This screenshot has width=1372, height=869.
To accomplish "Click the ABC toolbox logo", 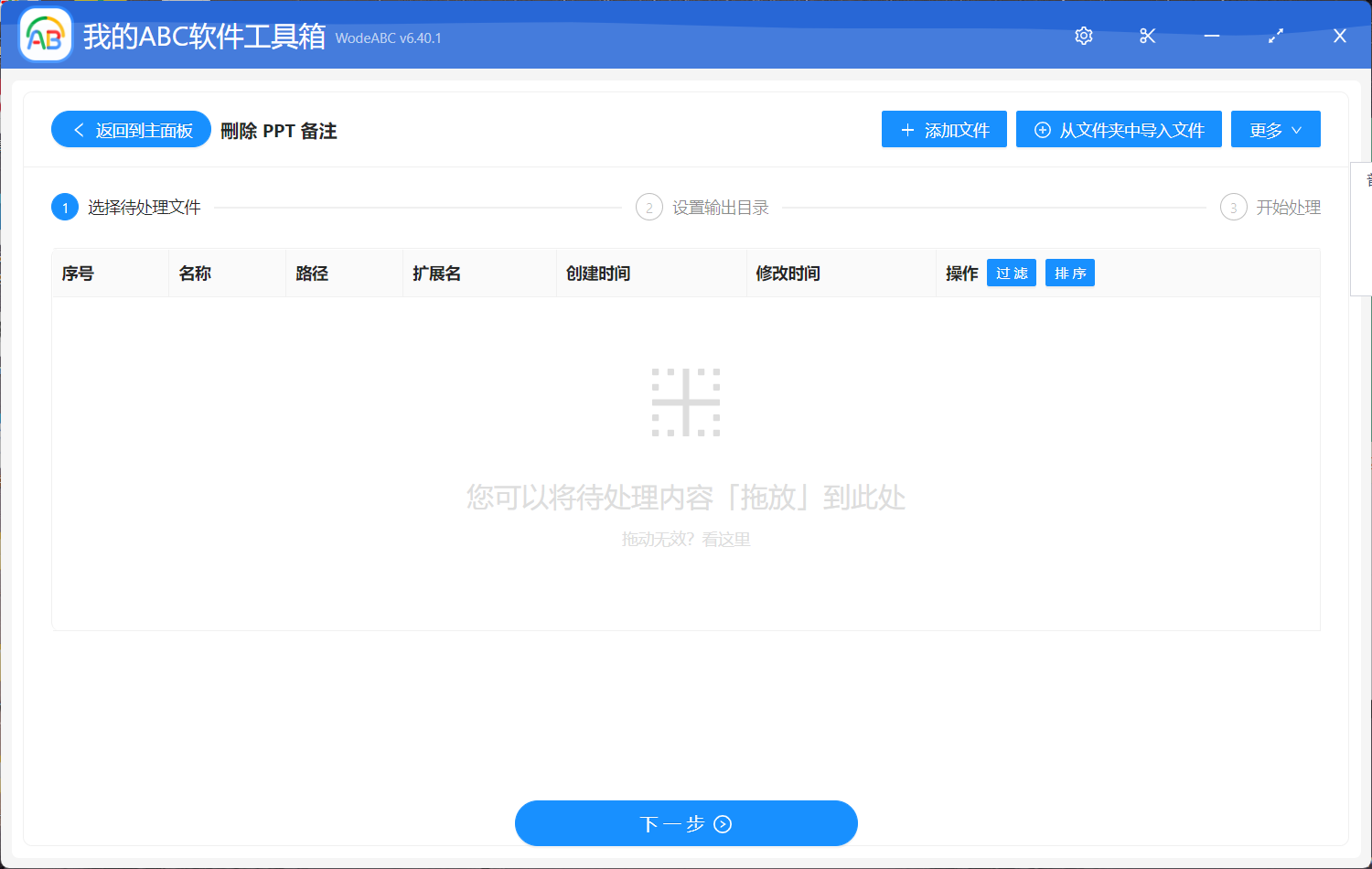I will tap(45, 36).
